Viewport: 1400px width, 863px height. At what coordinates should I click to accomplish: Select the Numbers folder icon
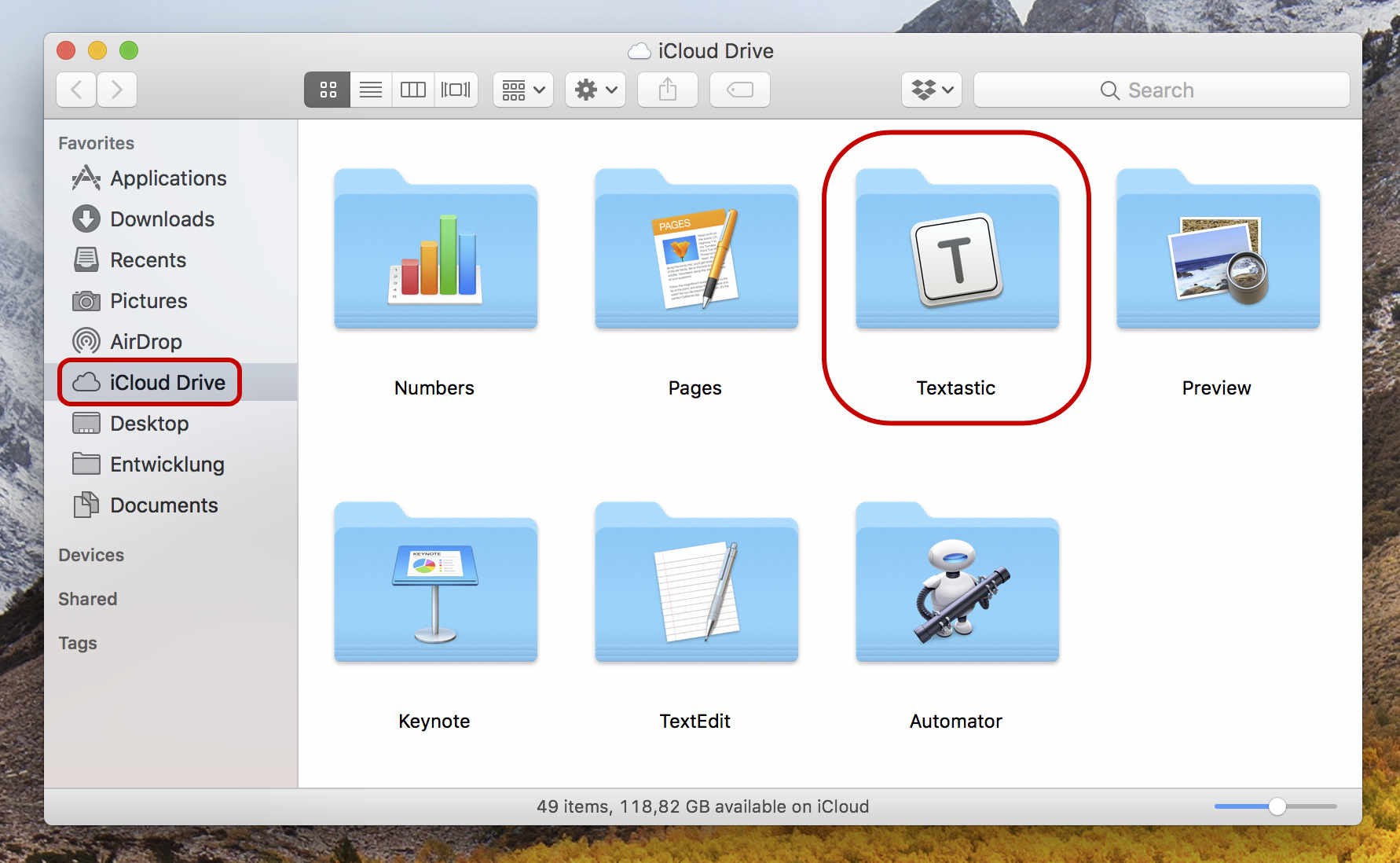coord(435,248)
